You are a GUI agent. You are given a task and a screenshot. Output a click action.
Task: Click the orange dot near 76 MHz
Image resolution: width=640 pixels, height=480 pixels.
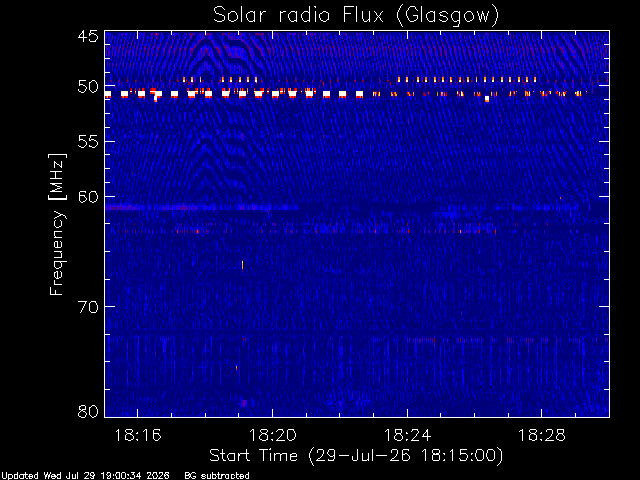[236, 368]
